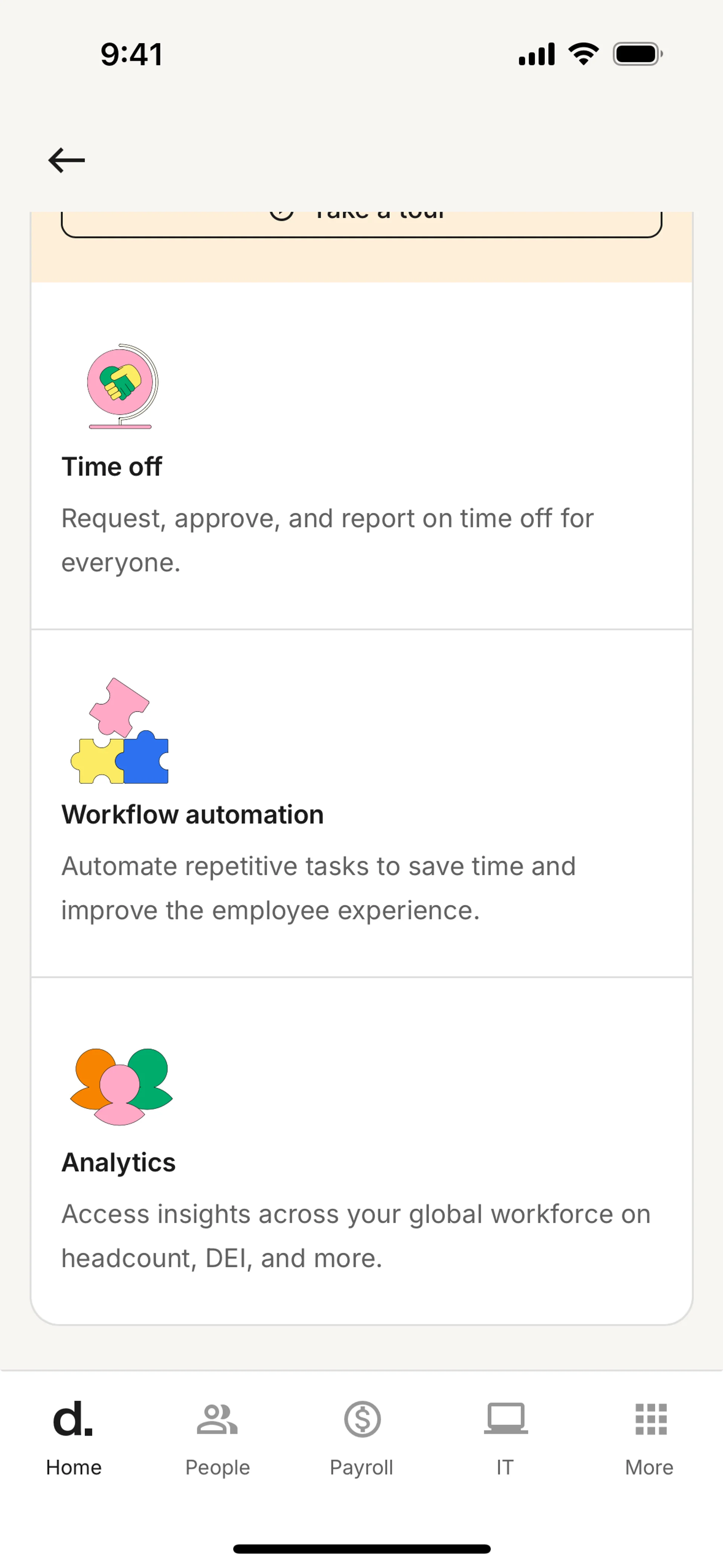Tap the battery status icon
723x1568 pixels.
637,54
